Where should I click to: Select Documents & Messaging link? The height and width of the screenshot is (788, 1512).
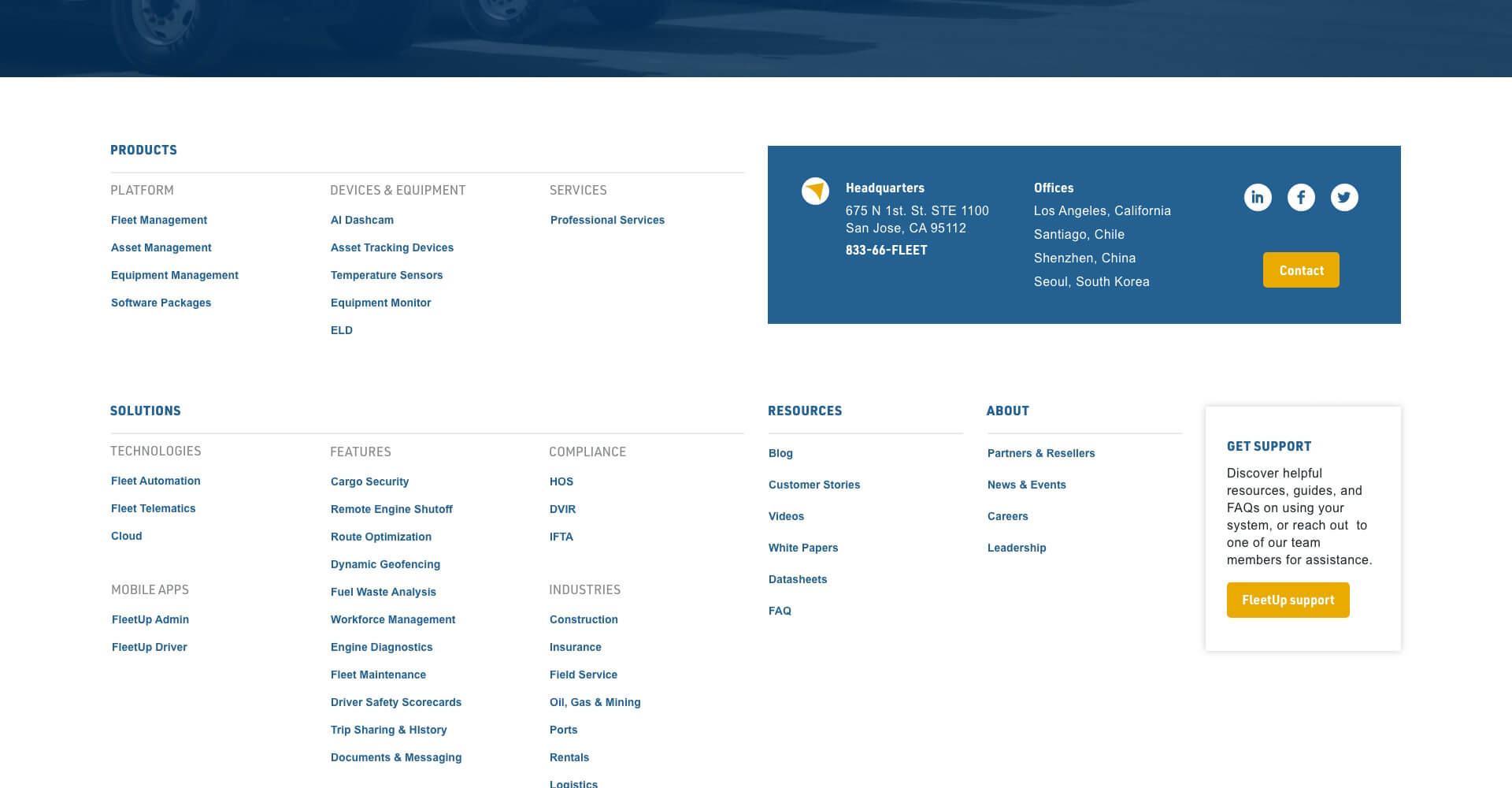tap(396, 757)
